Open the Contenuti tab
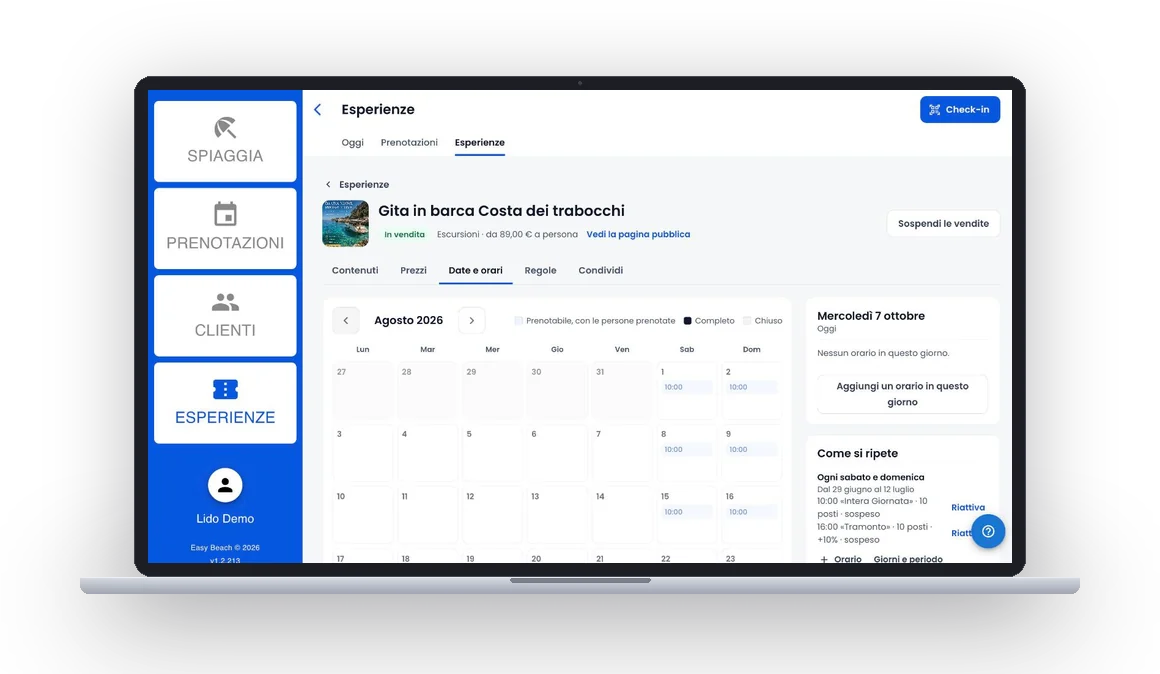Image resolution: width=1160 pixels, height=674 pixels. coord(355,270)
